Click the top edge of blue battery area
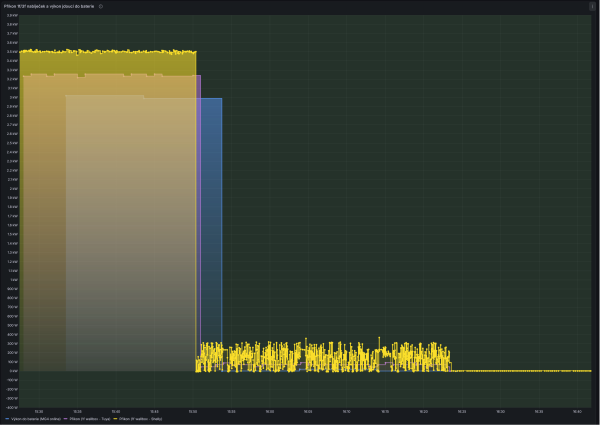600x425 pixels. 211,98
